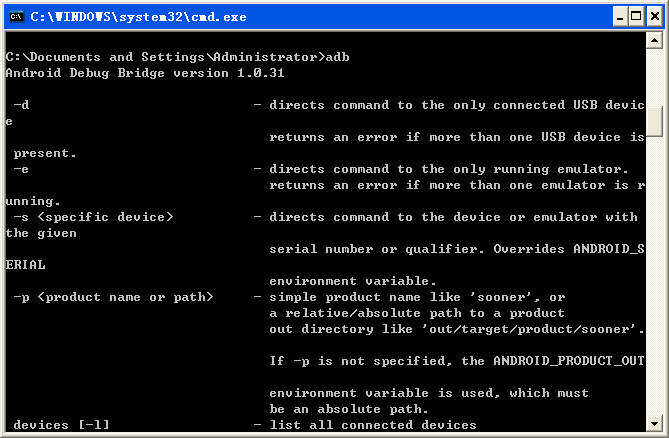Minimize the cmd.exe window
This screenshot has height=438, width=669.
coord(620,17)
